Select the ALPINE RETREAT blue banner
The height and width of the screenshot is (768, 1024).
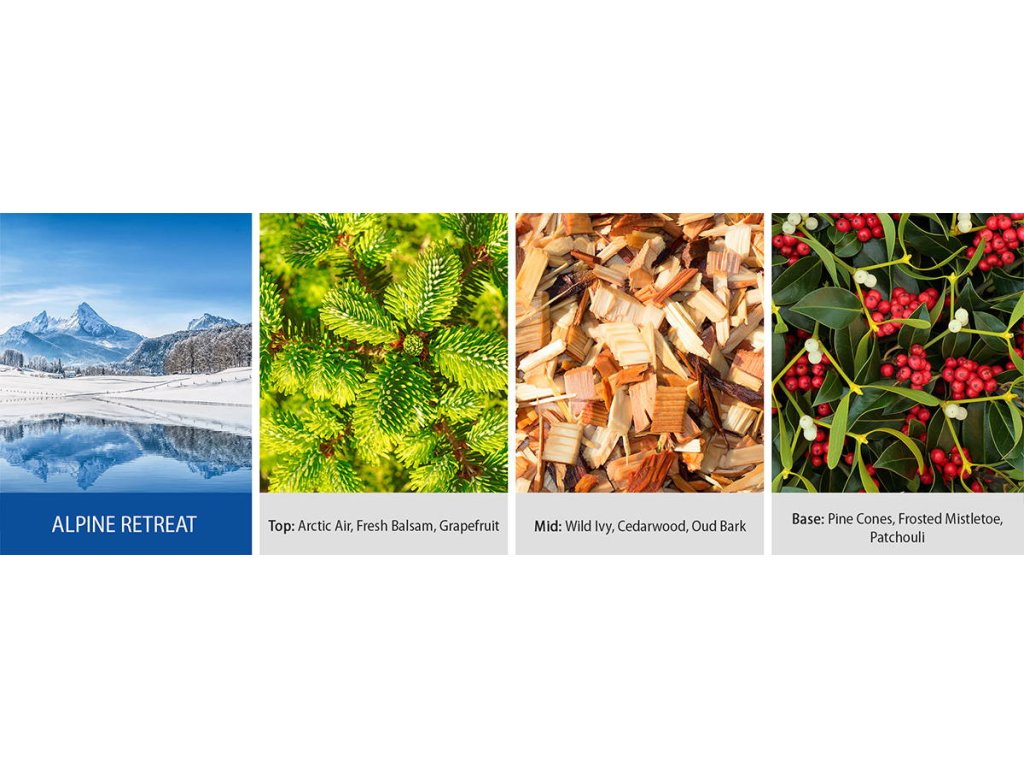tap(125, 524)
